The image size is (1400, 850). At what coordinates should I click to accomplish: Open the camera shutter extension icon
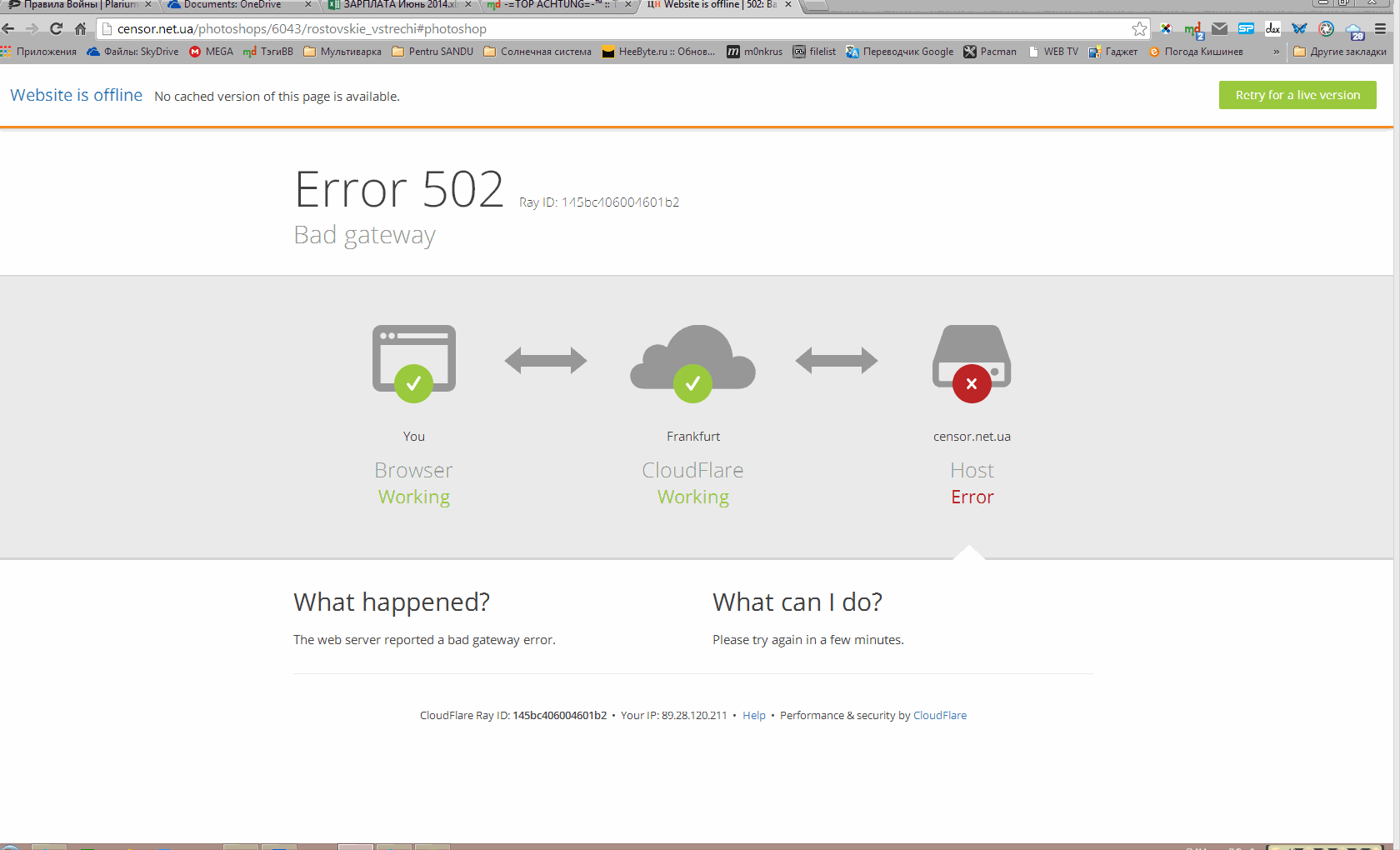pyautogui.click(x=1326, y=28)
